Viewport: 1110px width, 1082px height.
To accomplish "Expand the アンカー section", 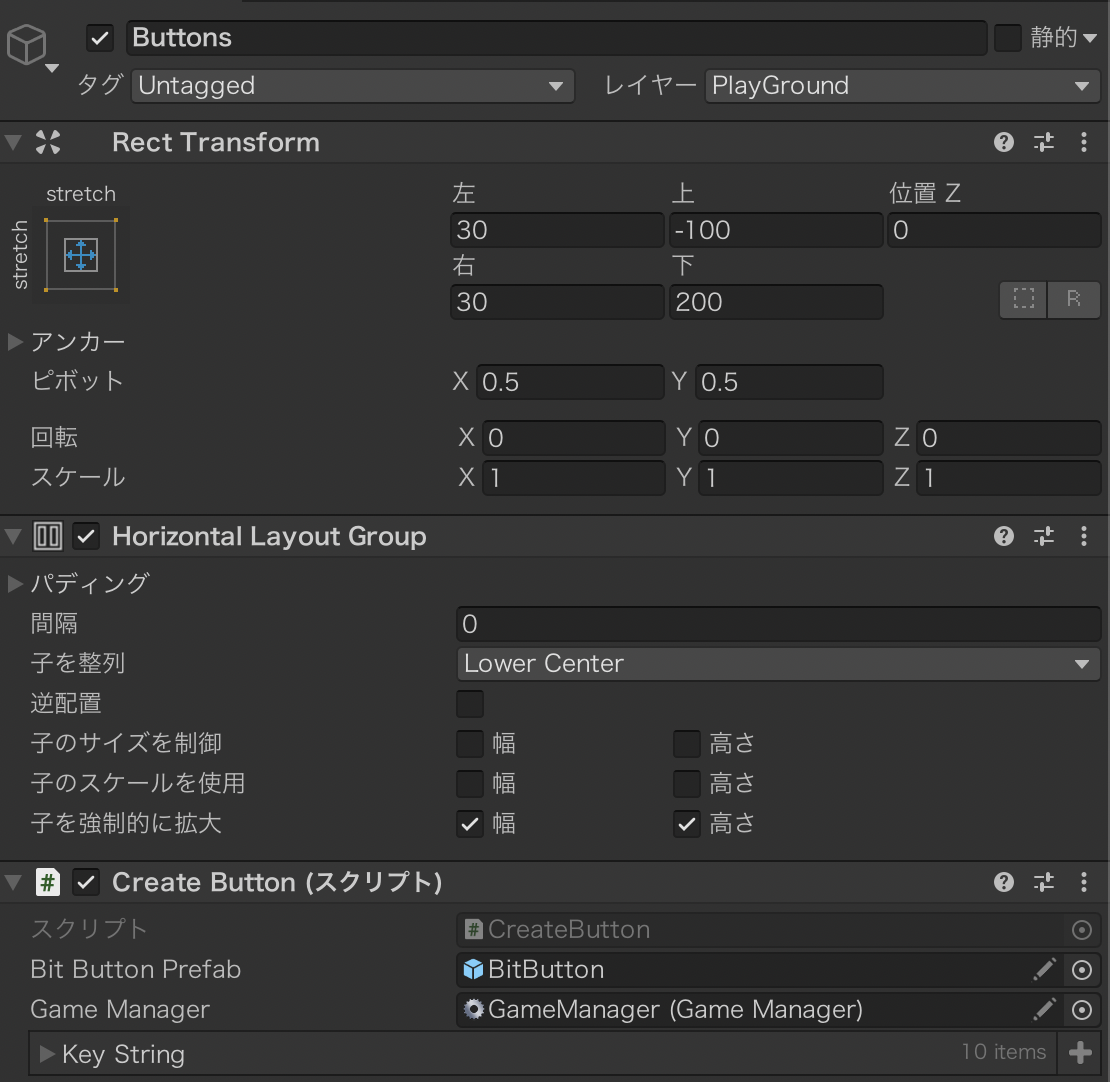I will pyautogui.click(x=16, y=342).
